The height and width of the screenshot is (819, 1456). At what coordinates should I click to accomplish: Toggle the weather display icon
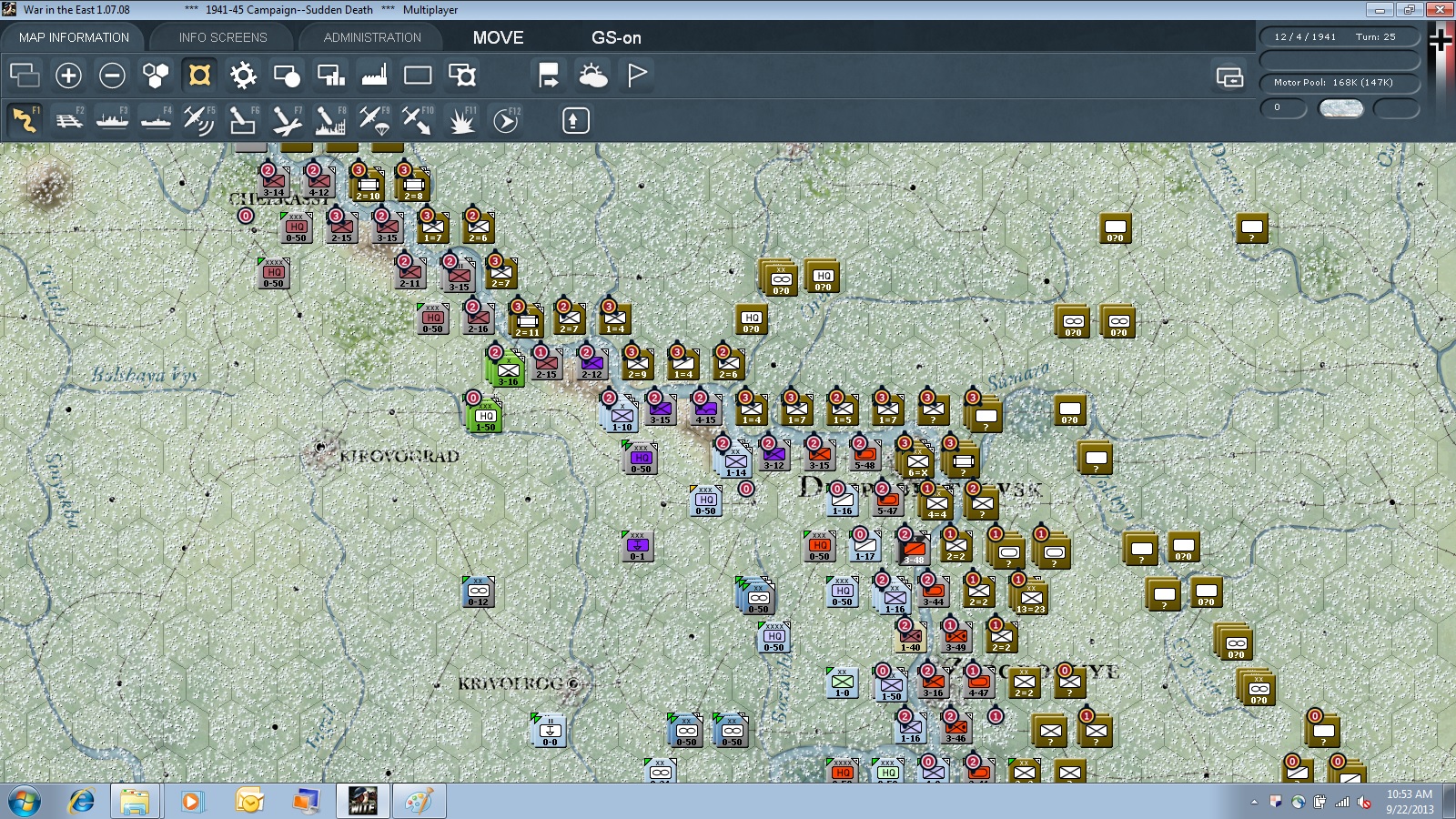pyautogui.click(x=592, y=76)
